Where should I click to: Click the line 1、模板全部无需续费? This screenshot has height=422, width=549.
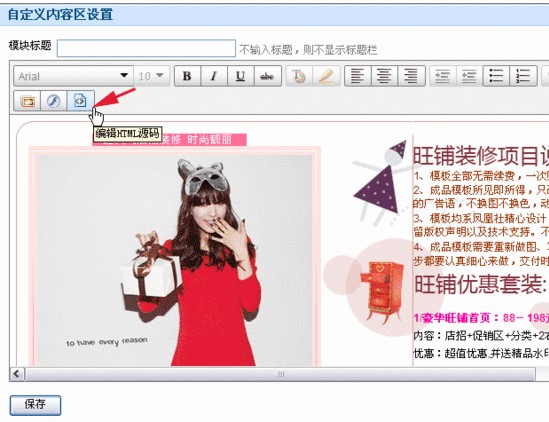[481, 175]
